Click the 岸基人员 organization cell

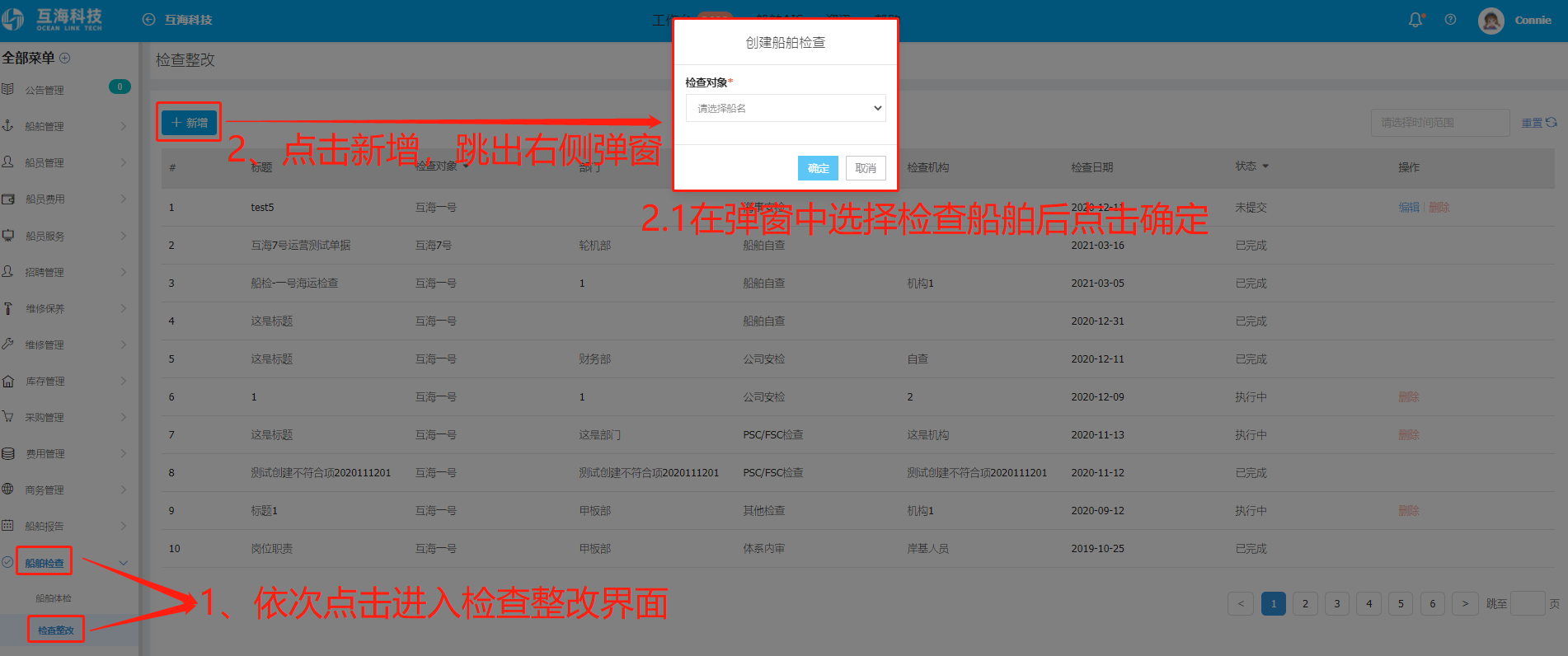[927, 549]
